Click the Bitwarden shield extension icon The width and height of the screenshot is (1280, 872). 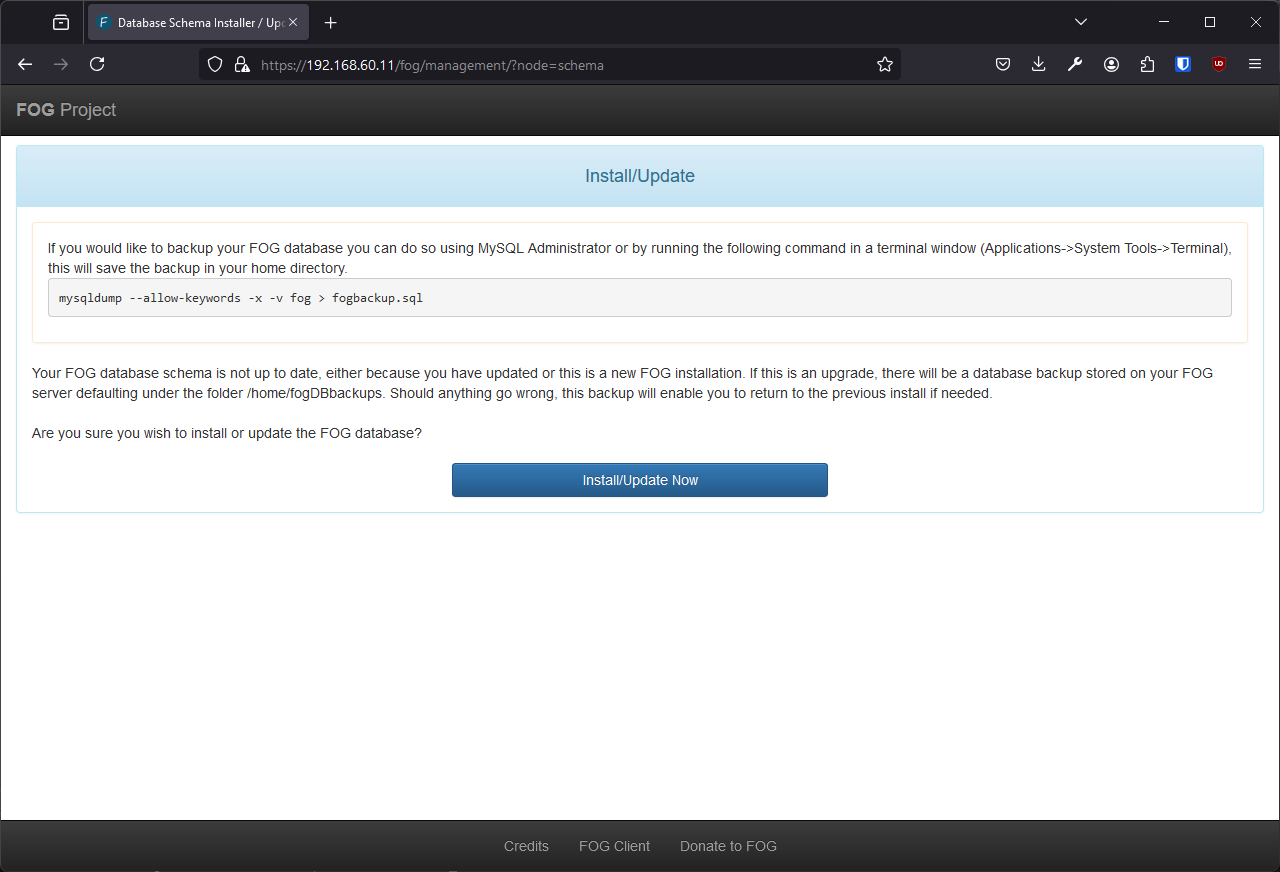[x=1183, y=64]
